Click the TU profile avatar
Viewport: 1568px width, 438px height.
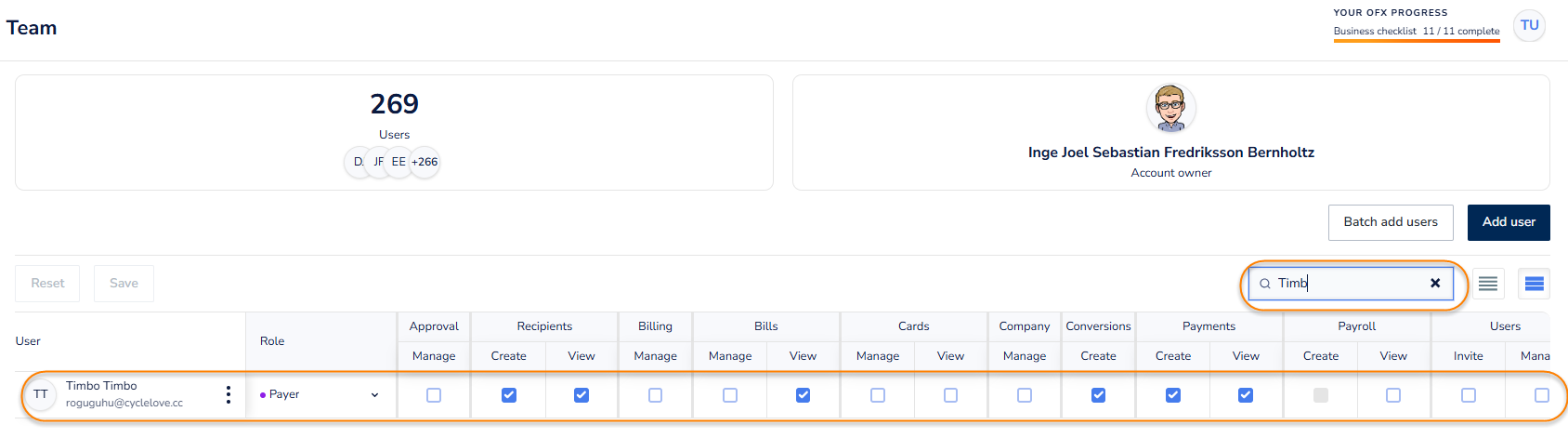click(1530, 26)
